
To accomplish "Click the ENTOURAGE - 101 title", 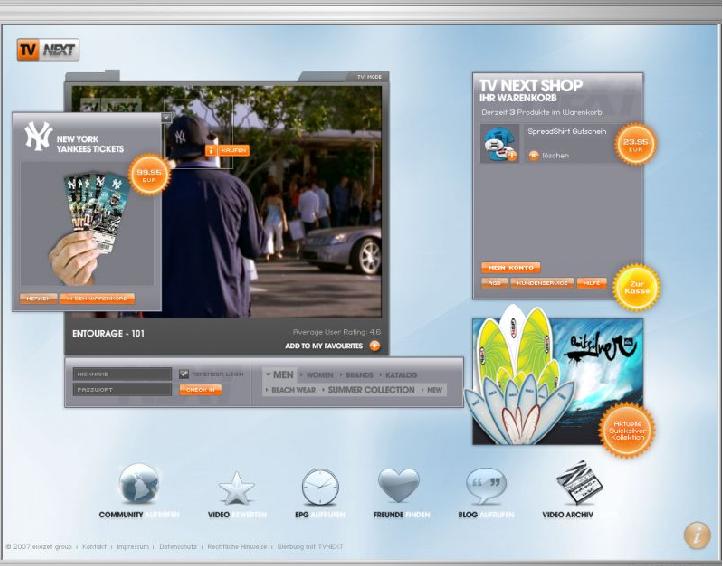I will [108, 334].
